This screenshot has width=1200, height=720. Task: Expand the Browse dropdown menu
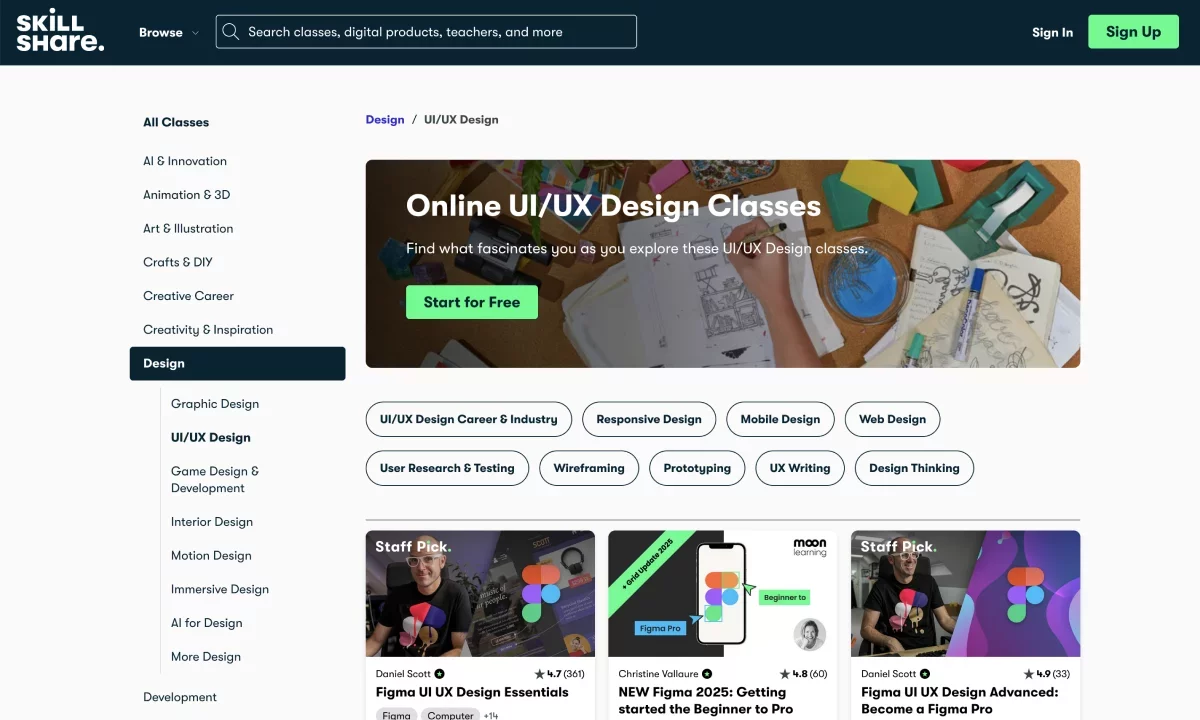point(168,32)
